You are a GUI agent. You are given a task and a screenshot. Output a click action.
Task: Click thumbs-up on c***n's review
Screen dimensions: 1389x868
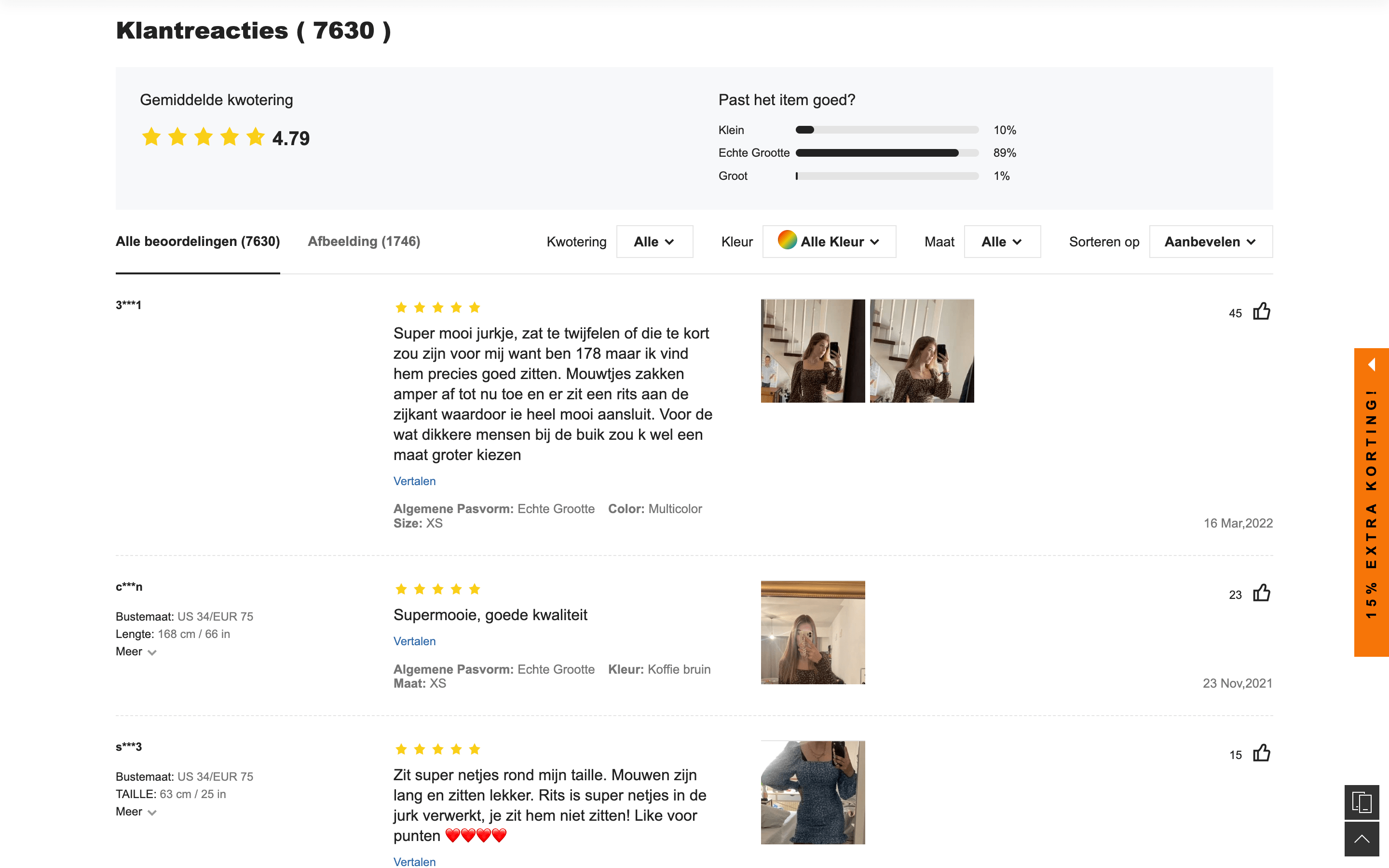pyautogui.click(x=1261, y=593)
